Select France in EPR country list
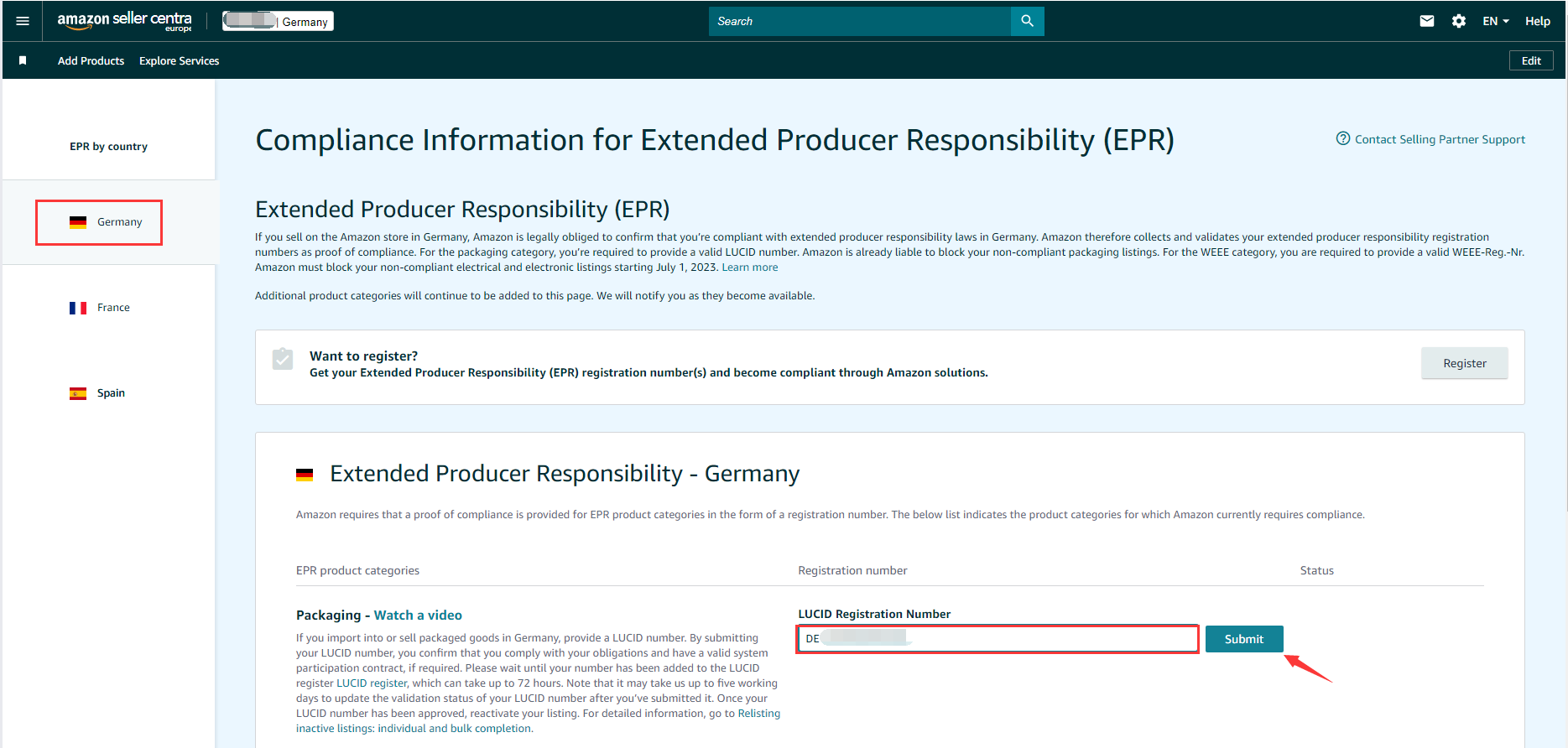Viewport: 1568px width, 748px height. 113,308
